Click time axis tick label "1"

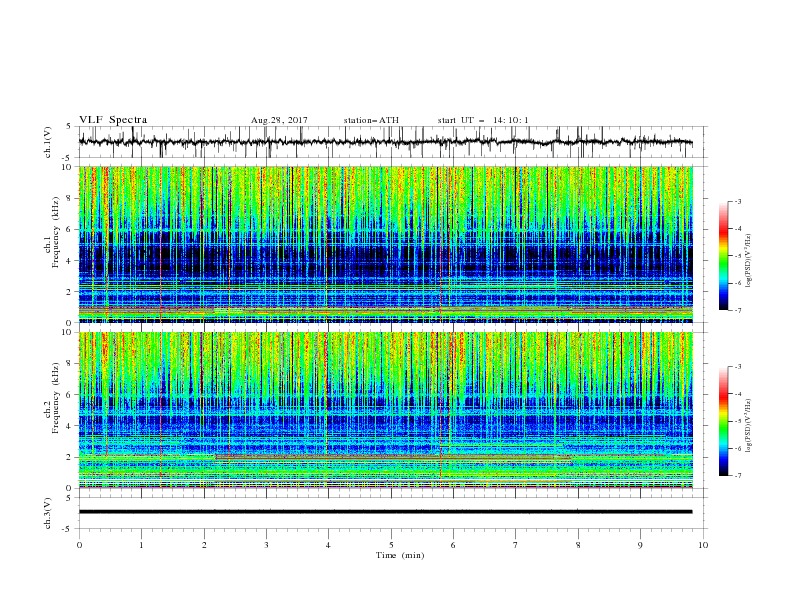pos(141,545)
